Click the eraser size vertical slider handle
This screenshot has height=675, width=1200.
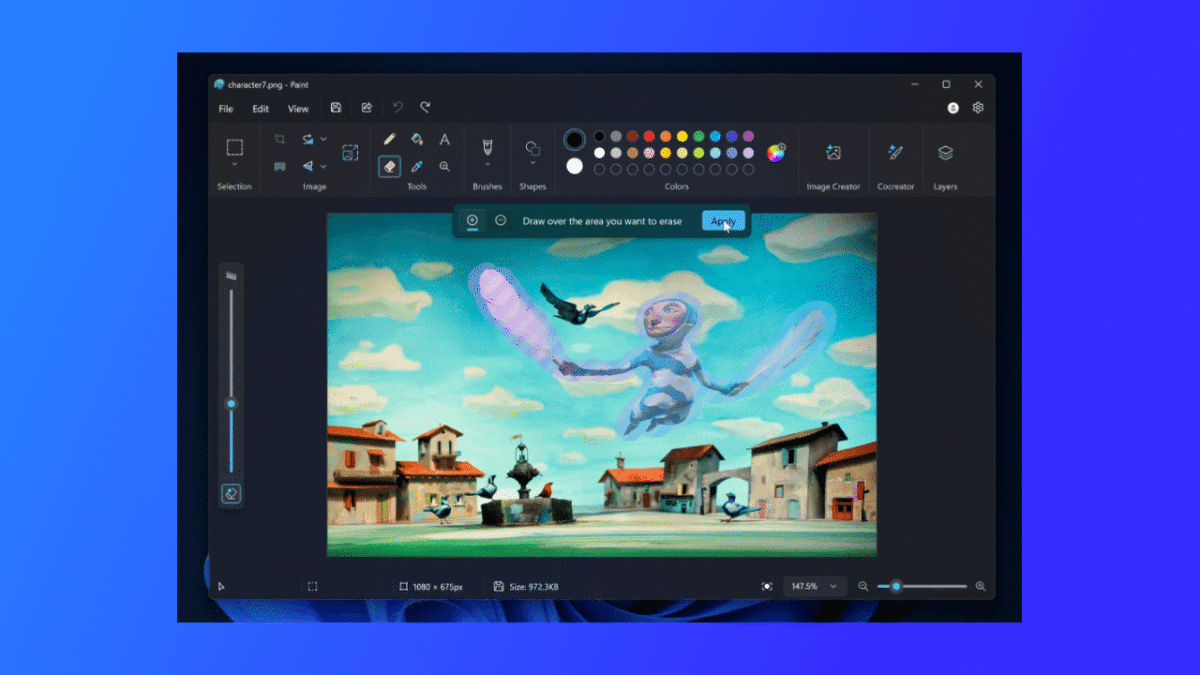[x=231, y=404]
